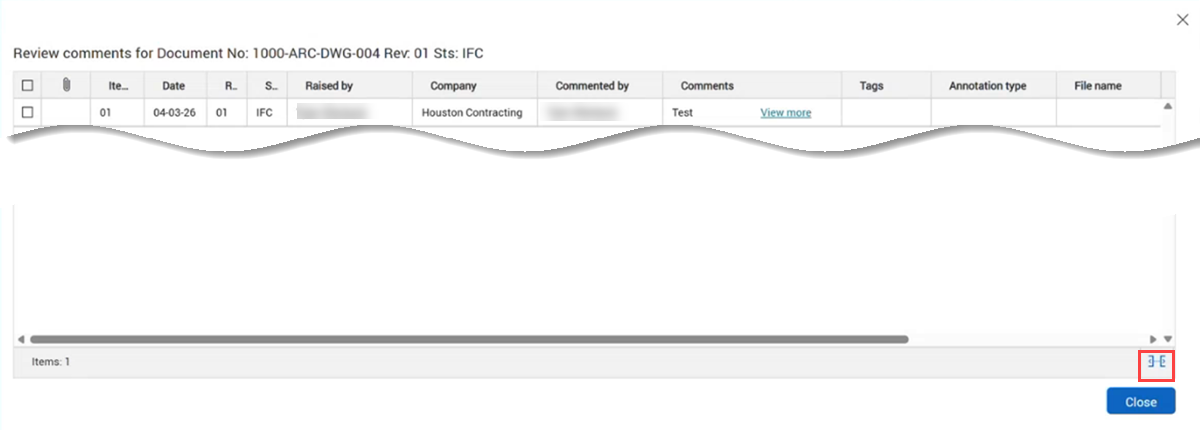This screenshot has width=1200, height=430.
Task: Click the grid scroll up arrow
Action: click(x=1167, y=106)
